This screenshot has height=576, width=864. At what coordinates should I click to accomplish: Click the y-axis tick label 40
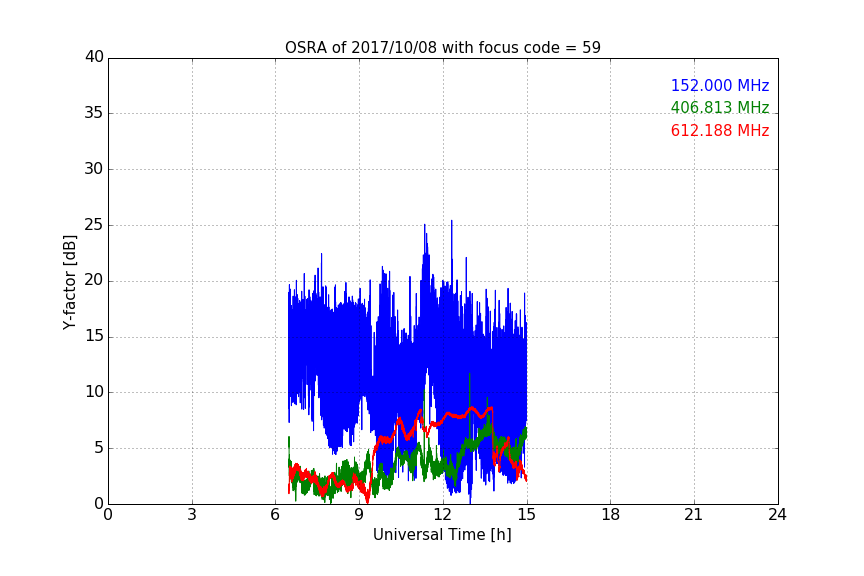(94, 57)
